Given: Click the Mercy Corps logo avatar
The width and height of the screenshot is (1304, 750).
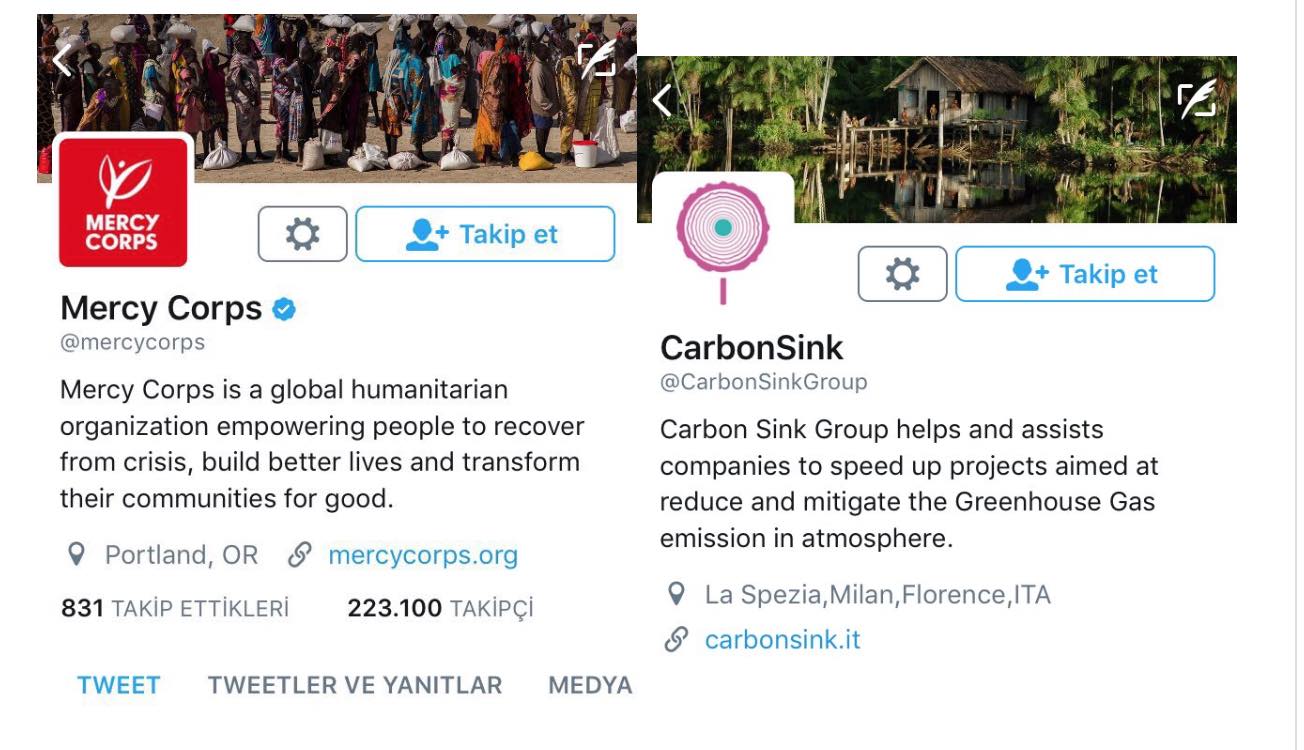Looking at the screenshot, I should point(123,202).
